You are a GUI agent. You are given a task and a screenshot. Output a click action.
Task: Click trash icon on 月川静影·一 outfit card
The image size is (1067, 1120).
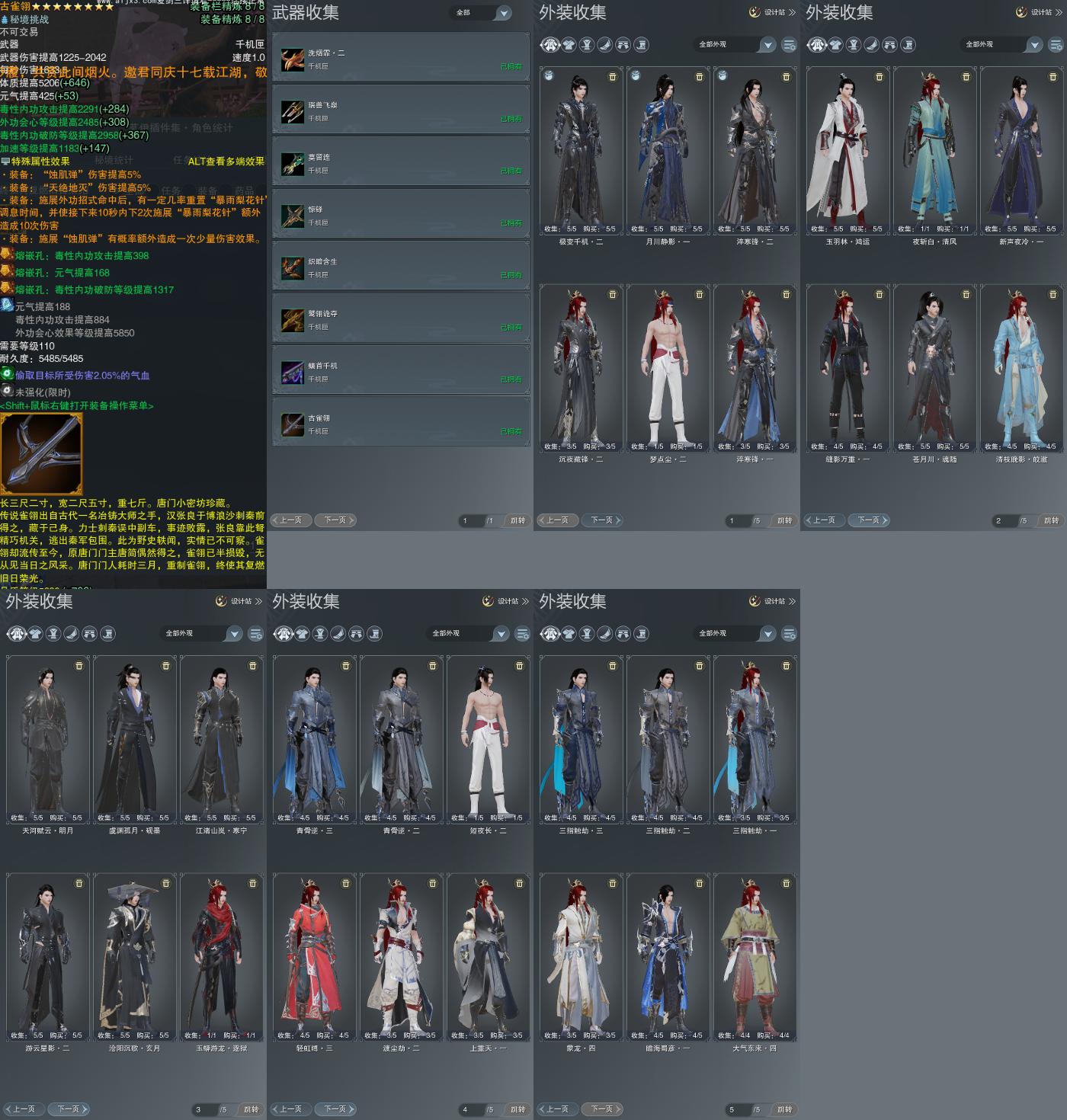pyautogui.click(x=700, y=77)
